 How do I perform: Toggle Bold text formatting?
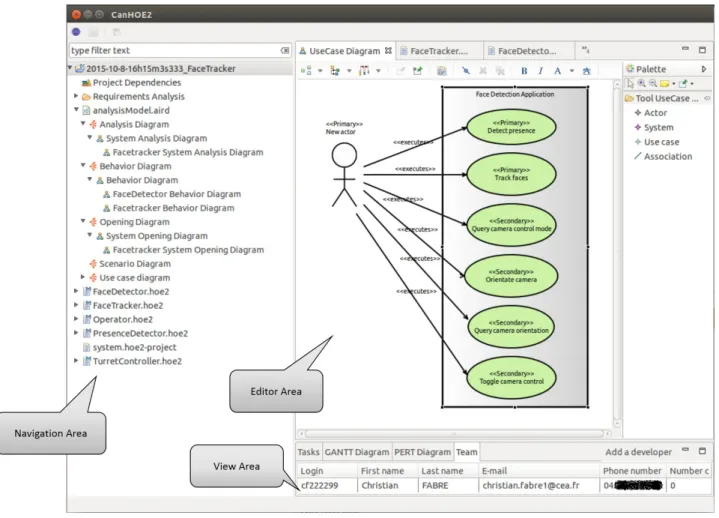point(524,71)
